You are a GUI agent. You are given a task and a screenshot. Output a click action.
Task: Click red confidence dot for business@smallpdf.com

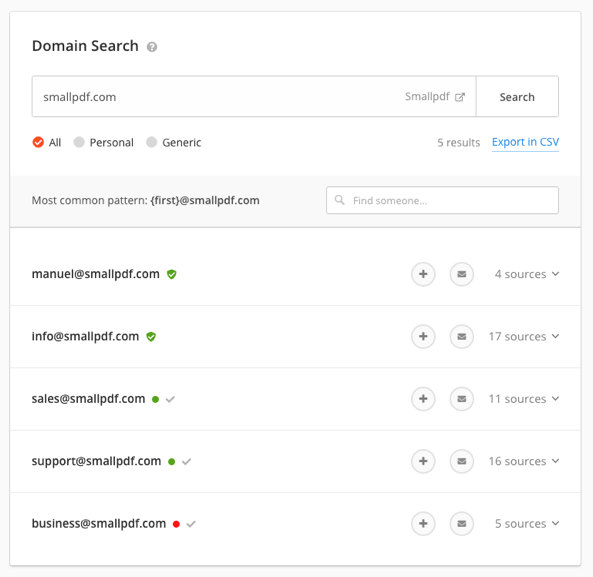[x=176, y=524]
